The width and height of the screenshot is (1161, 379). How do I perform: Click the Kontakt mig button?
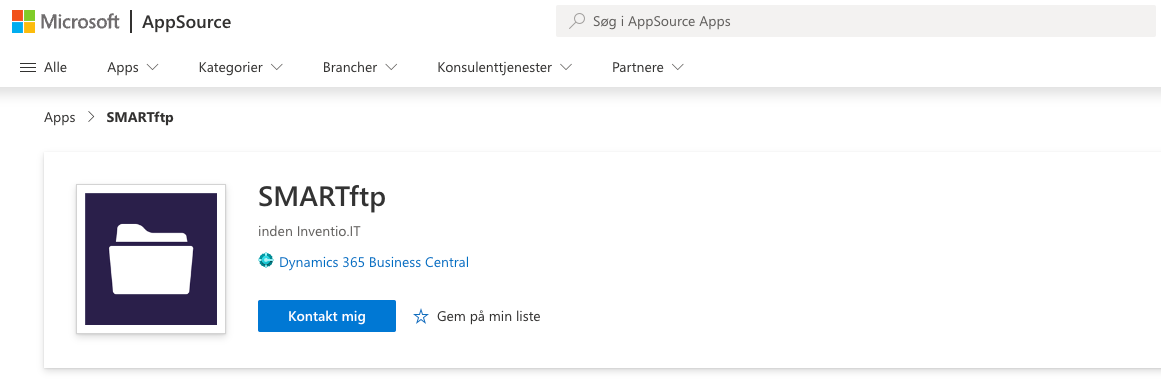pos(327,316)
